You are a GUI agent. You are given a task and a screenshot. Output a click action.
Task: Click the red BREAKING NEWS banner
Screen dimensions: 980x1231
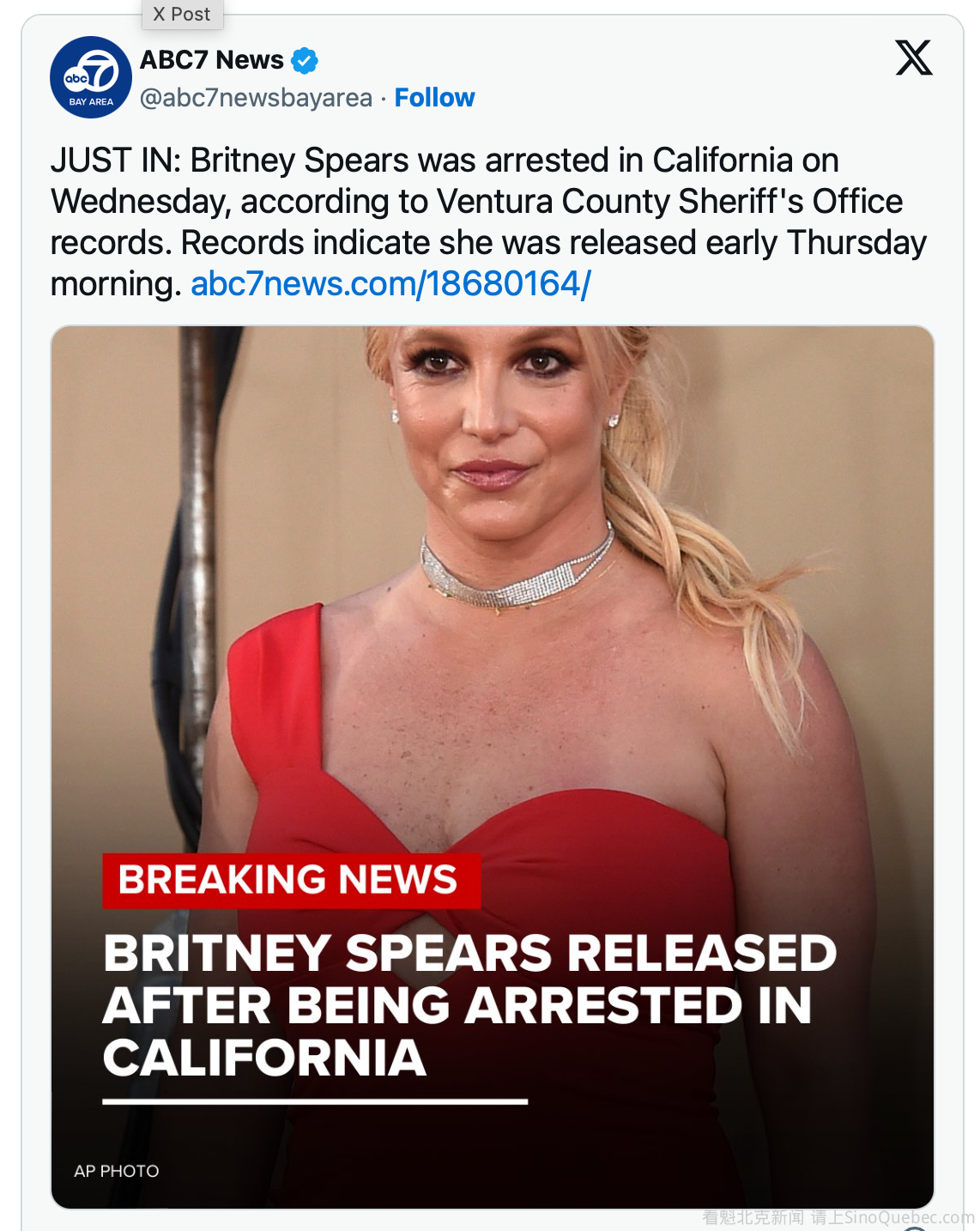pyautogui.click(x=290, y=880)
